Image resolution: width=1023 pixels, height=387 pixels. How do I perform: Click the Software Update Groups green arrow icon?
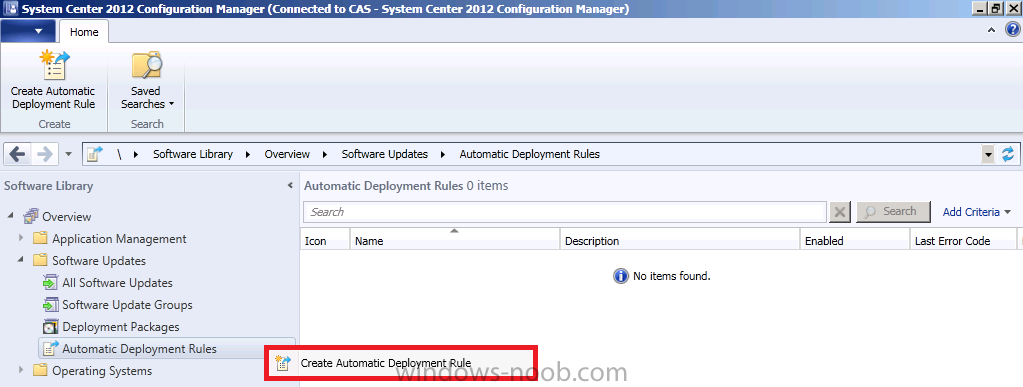(x=50, y=305)
